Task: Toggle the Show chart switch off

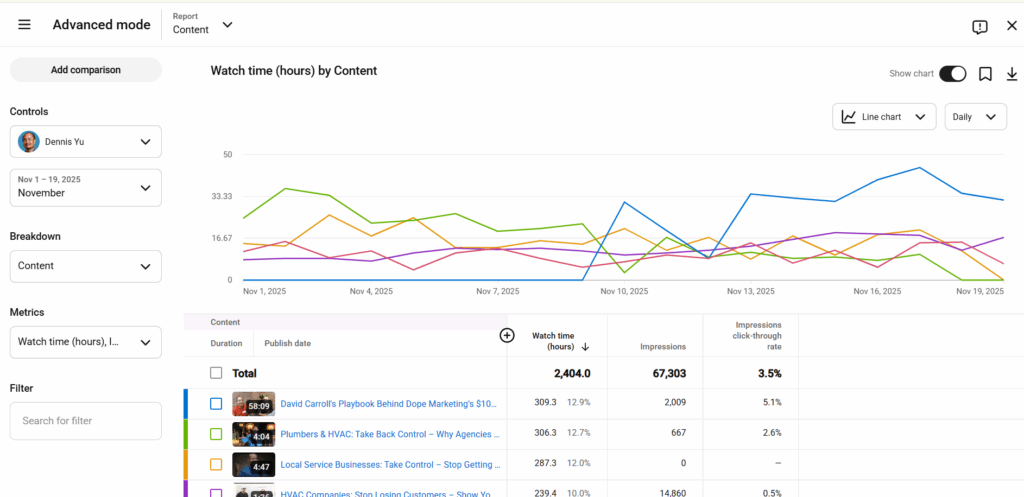Action: coord(952,74)
